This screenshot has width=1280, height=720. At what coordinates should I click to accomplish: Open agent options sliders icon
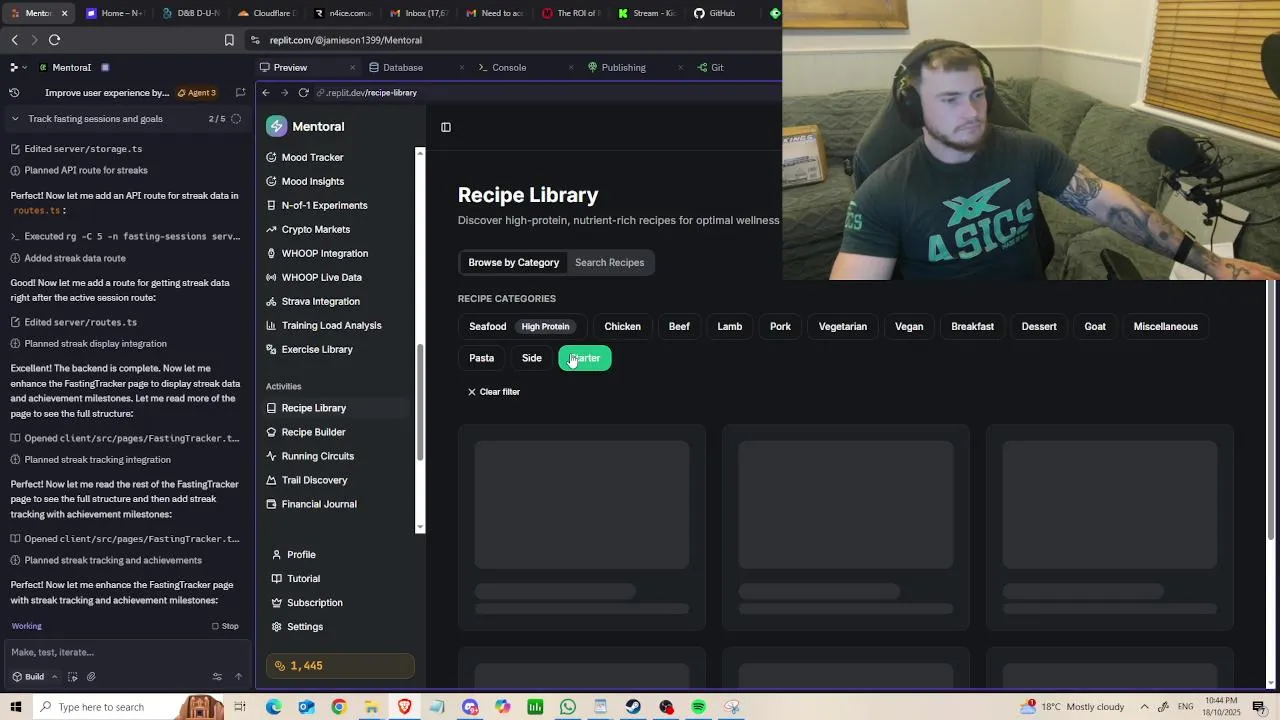point(217,677)
